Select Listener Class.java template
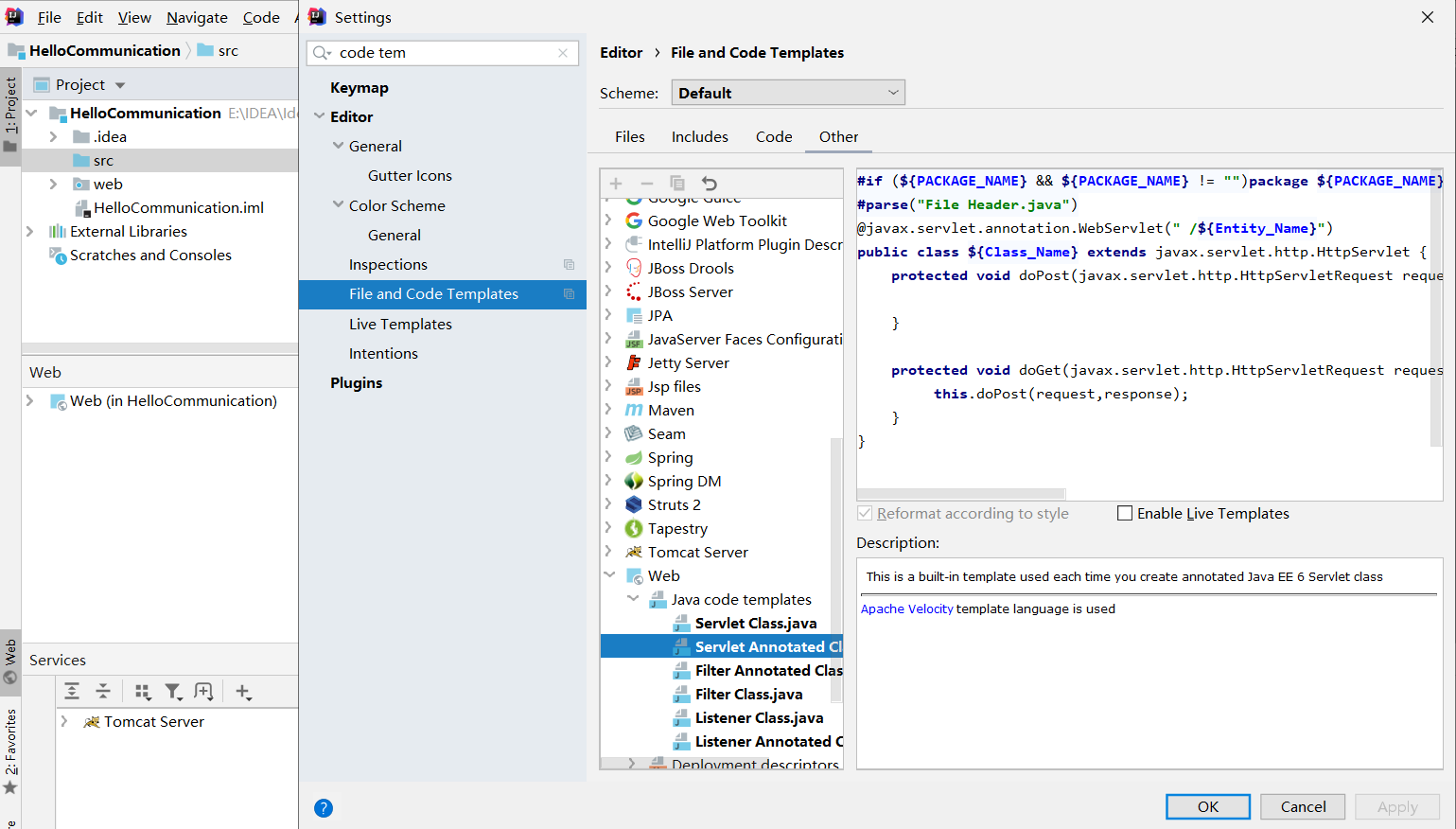Screen dimensions: 1456x829 pyautogui.click(x=759, y=717)
